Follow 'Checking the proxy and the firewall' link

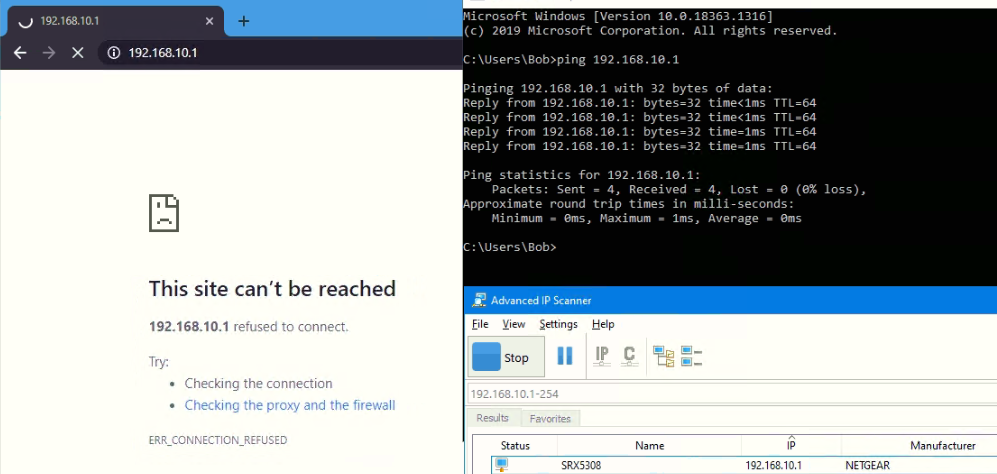click(290, 405)
